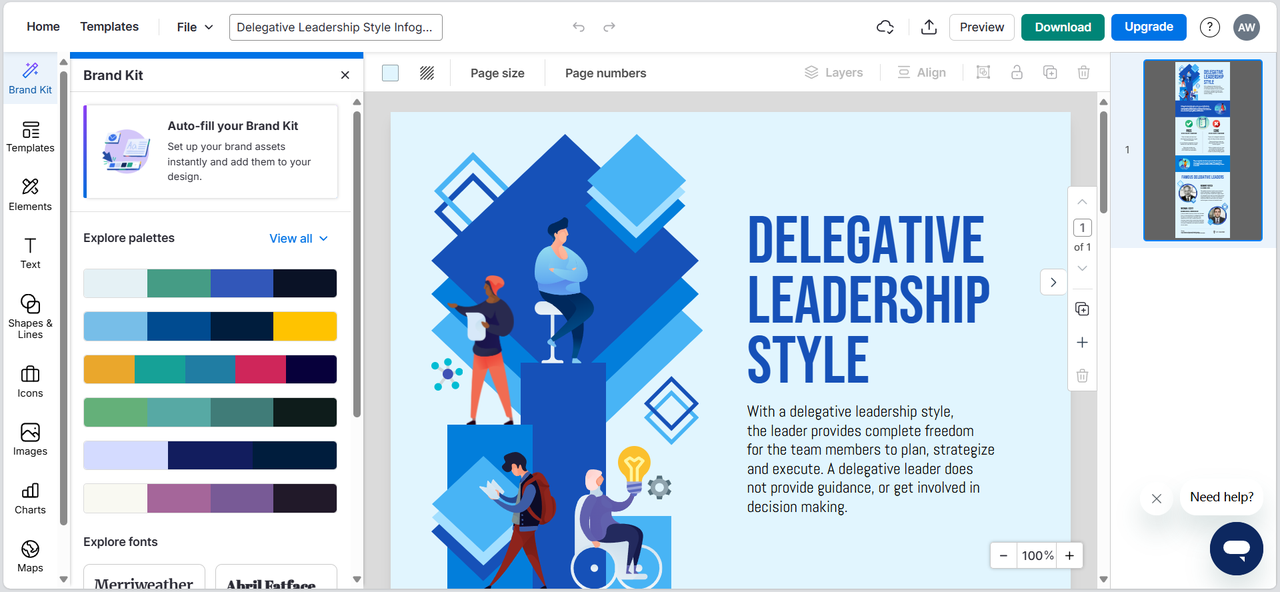Apply the lavender and dark navy palette
This screenshot has width=1280, height=592.
[210, 455]
